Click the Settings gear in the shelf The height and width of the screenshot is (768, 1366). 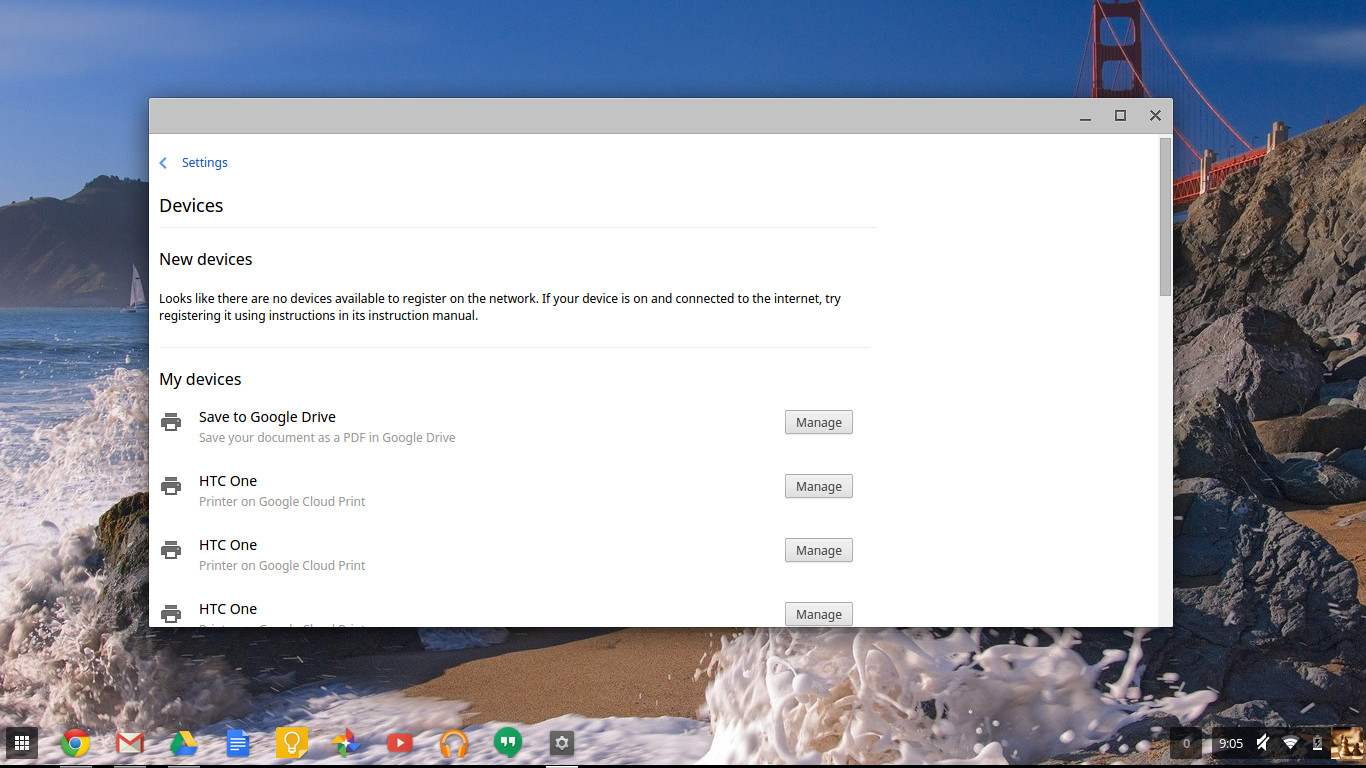pos(562,743)
